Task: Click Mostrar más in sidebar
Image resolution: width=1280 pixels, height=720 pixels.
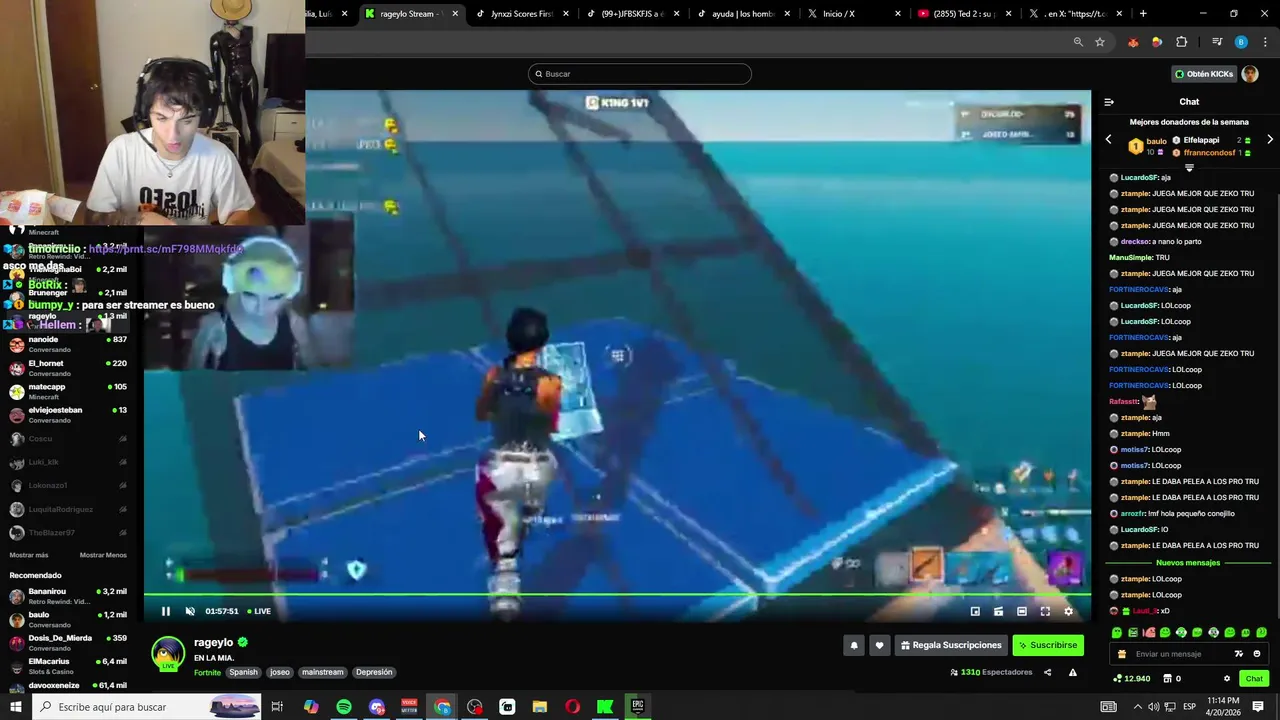Action: (29, 555)
